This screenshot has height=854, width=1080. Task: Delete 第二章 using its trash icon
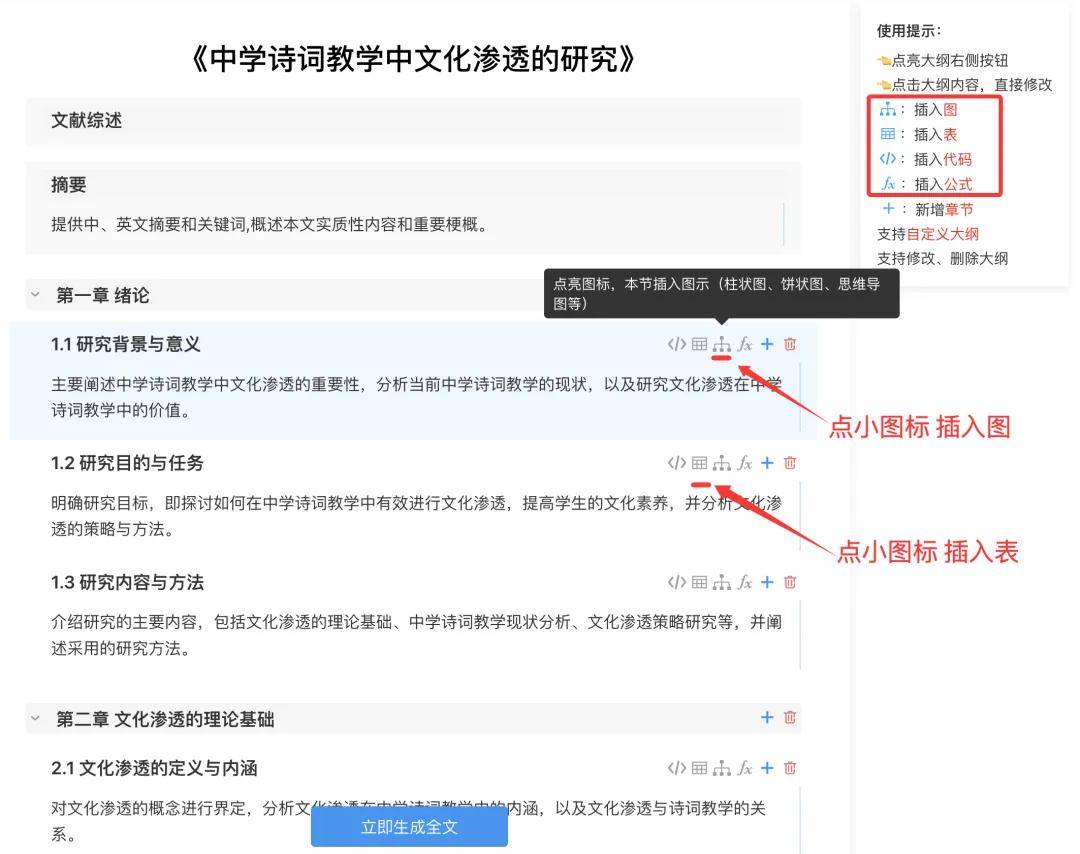(789, 717)
